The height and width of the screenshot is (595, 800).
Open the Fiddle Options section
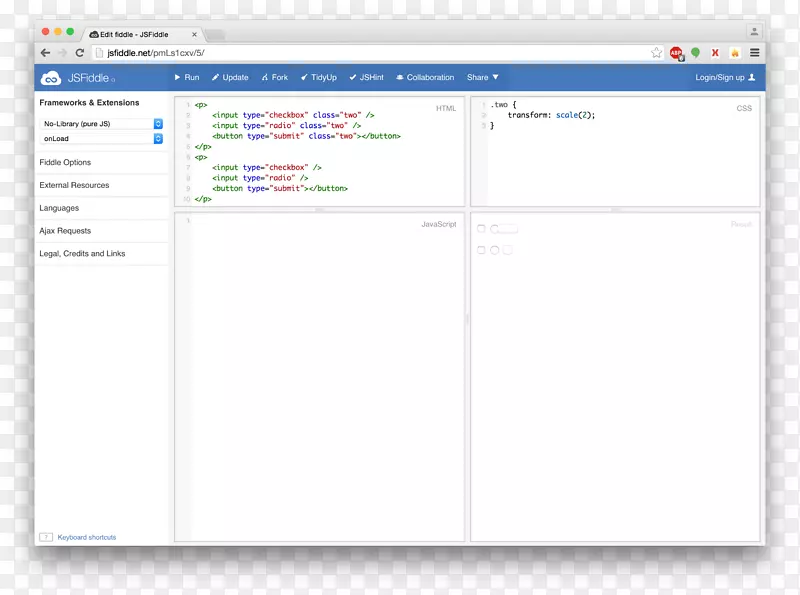tap(64, 162)
